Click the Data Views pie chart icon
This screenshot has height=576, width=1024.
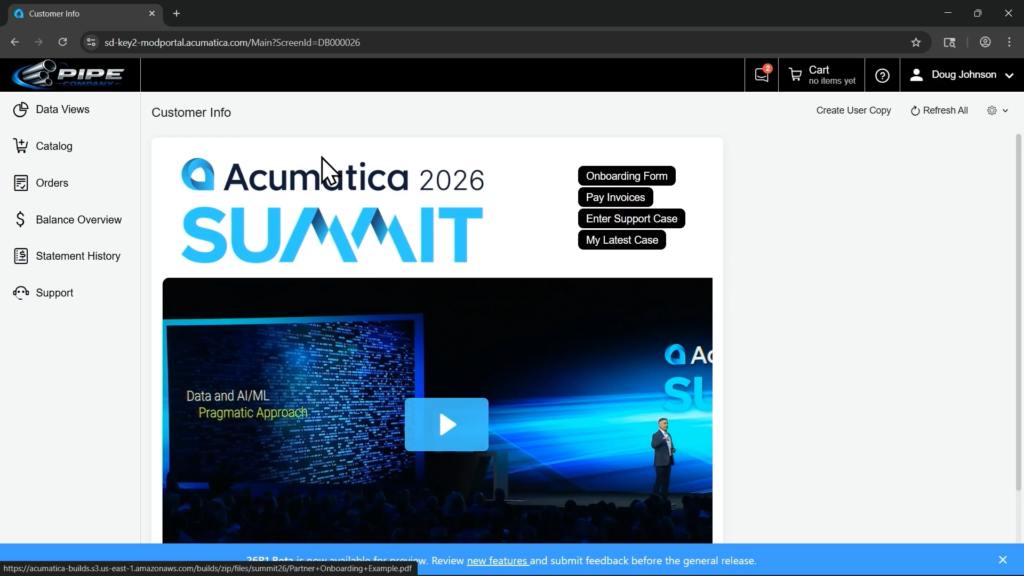pyautogui.click(x=20, y=110)
